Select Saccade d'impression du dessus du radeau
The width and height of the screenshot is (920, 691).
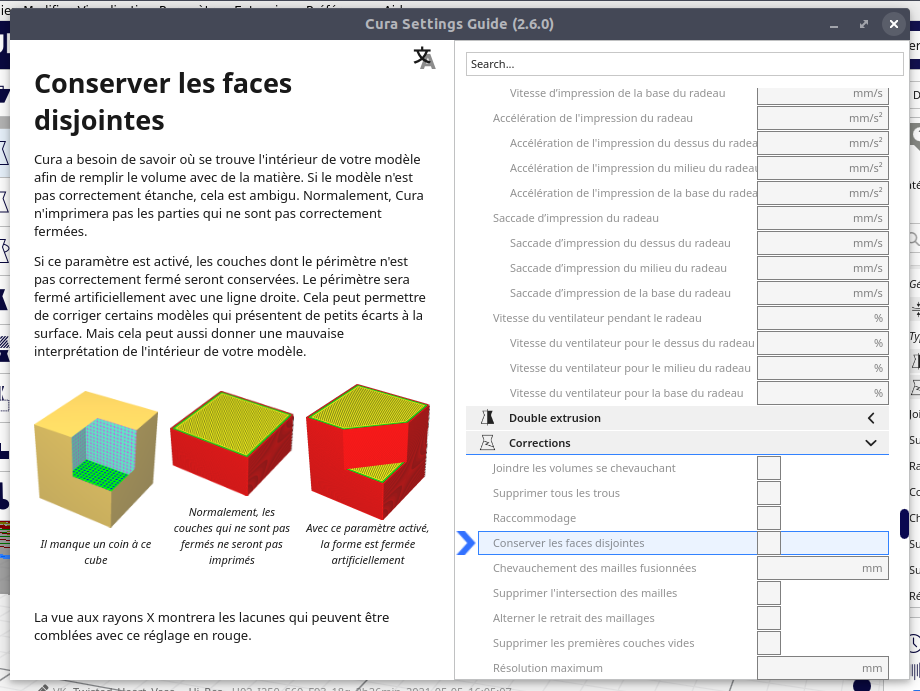[620, 243]
